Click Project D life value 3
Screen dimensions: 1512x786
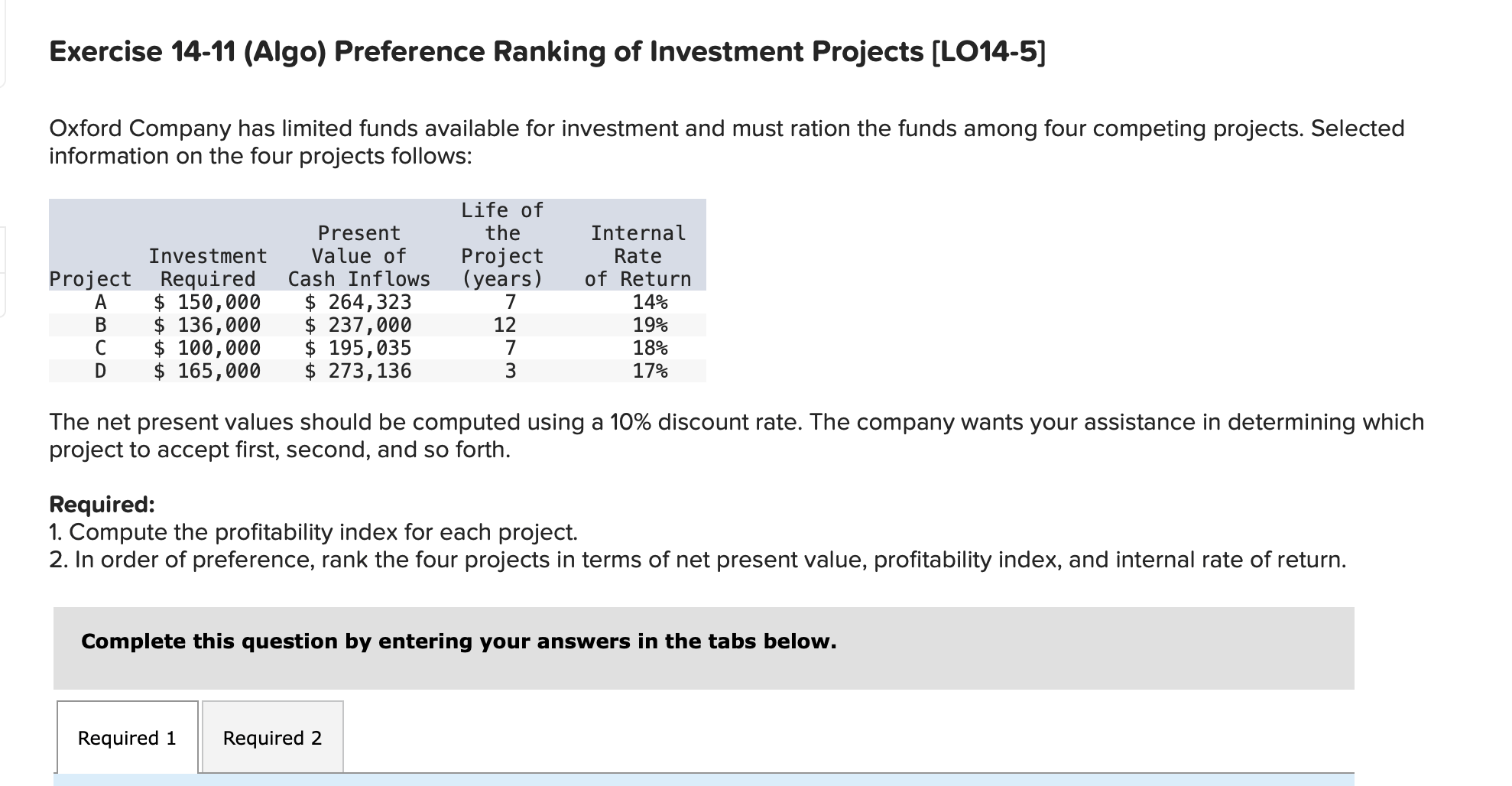[510, 371]
